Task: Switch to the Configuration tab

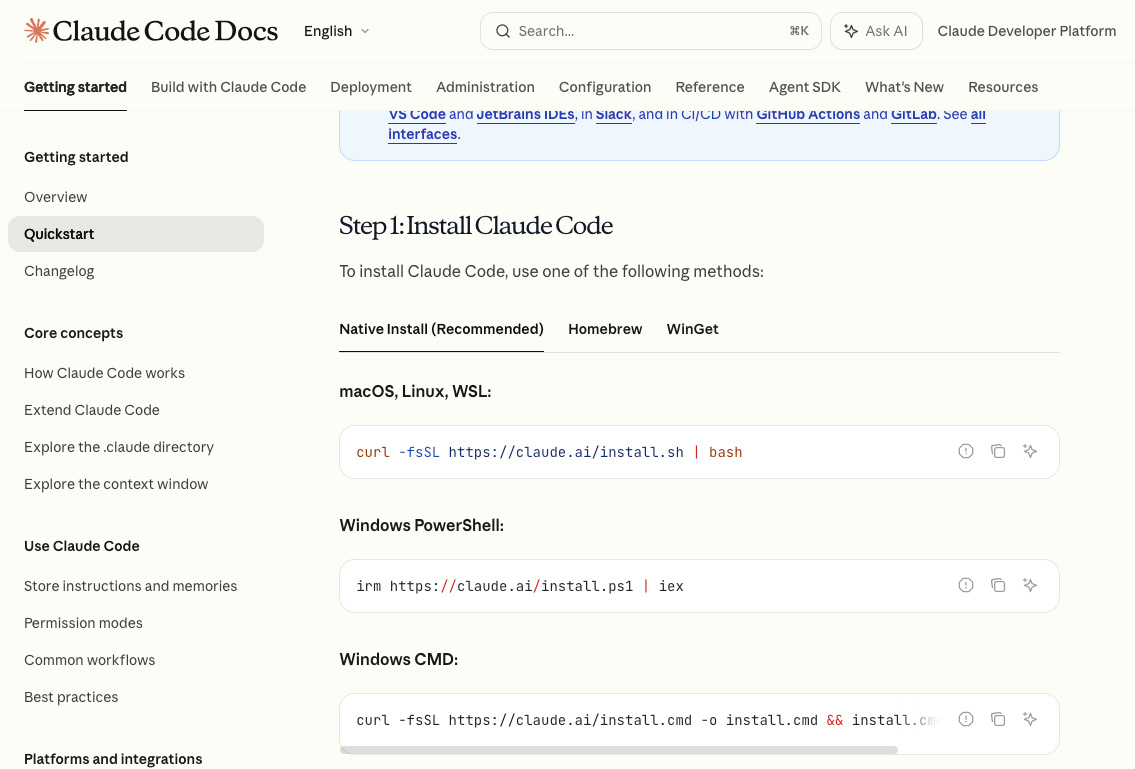Action: [x=605, y=87]
